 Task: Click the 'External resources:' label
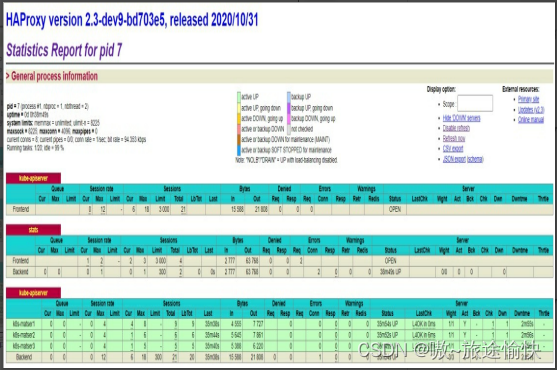point(520,89)
